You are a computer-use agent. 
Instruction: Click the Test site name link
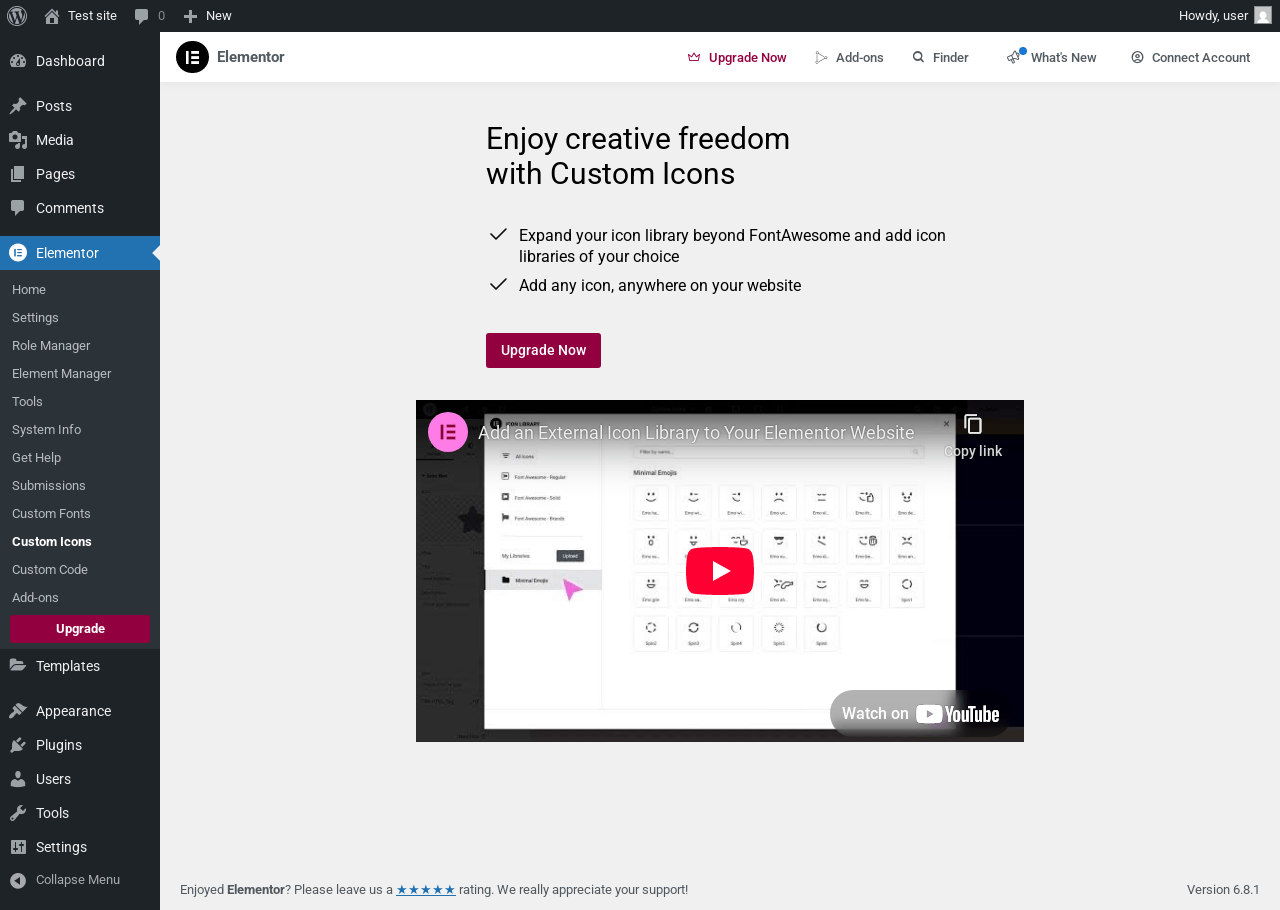(x=92, y=16)
